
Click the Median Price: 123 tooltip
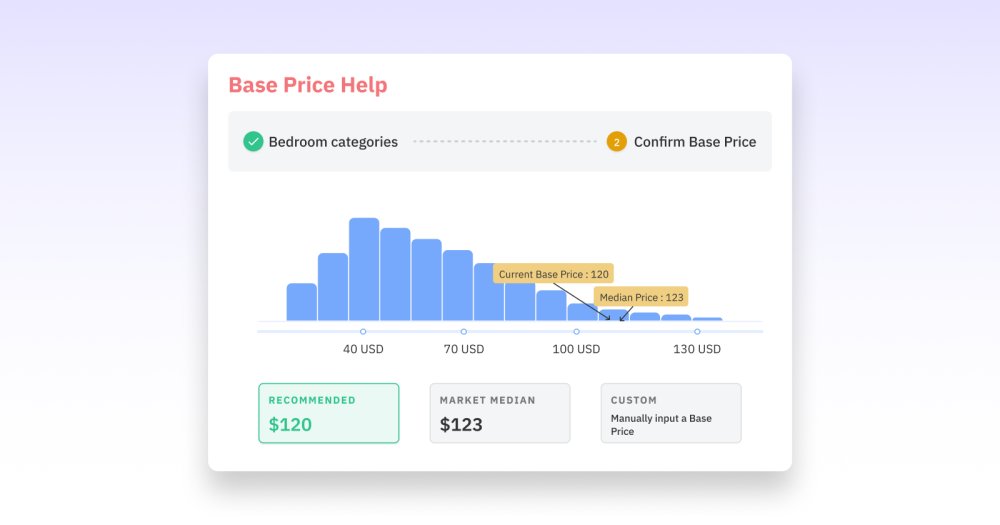[641, 297]
